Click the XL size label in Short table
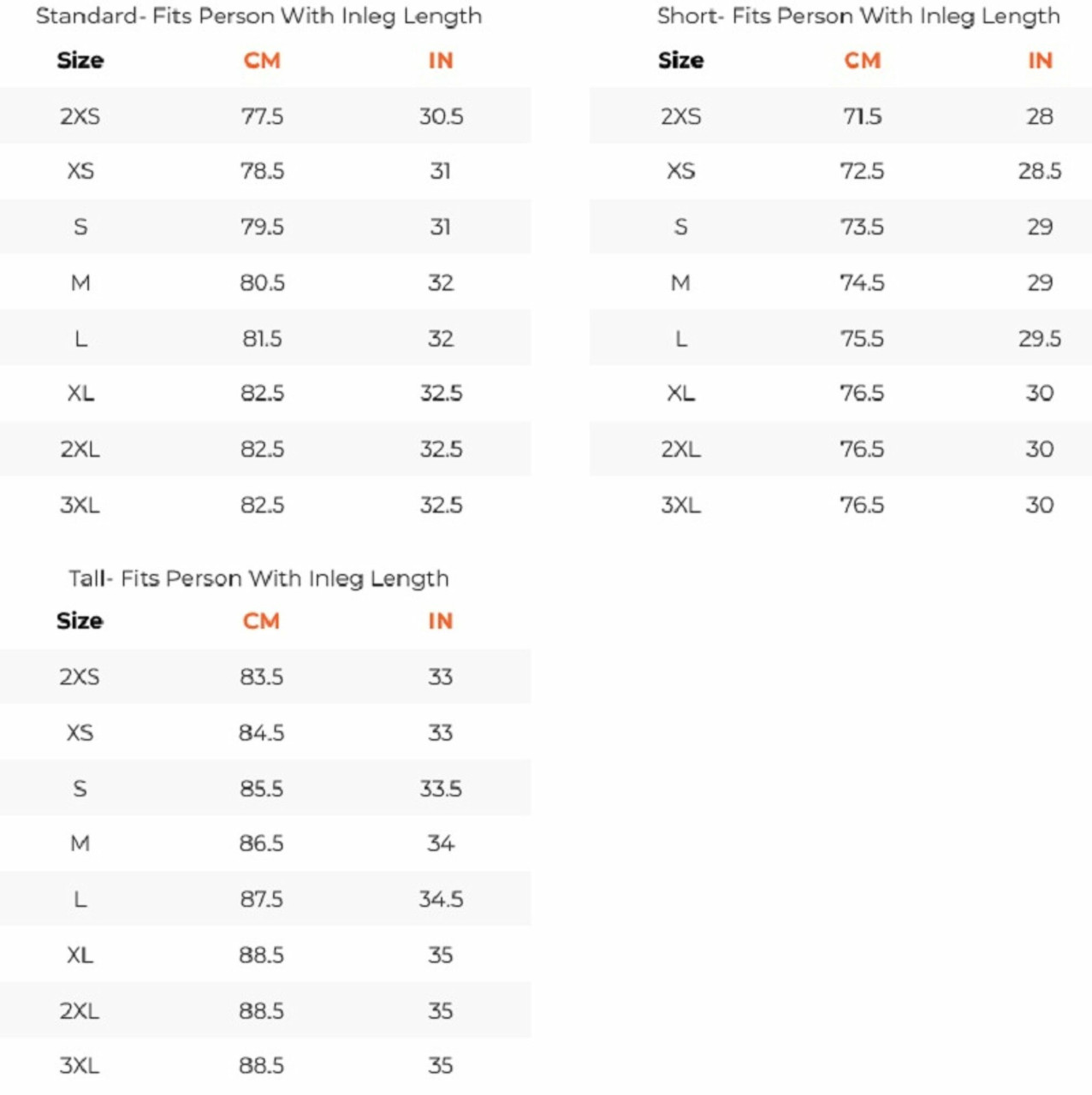Screen dimensions: 1092x1095 pos(680,394)
